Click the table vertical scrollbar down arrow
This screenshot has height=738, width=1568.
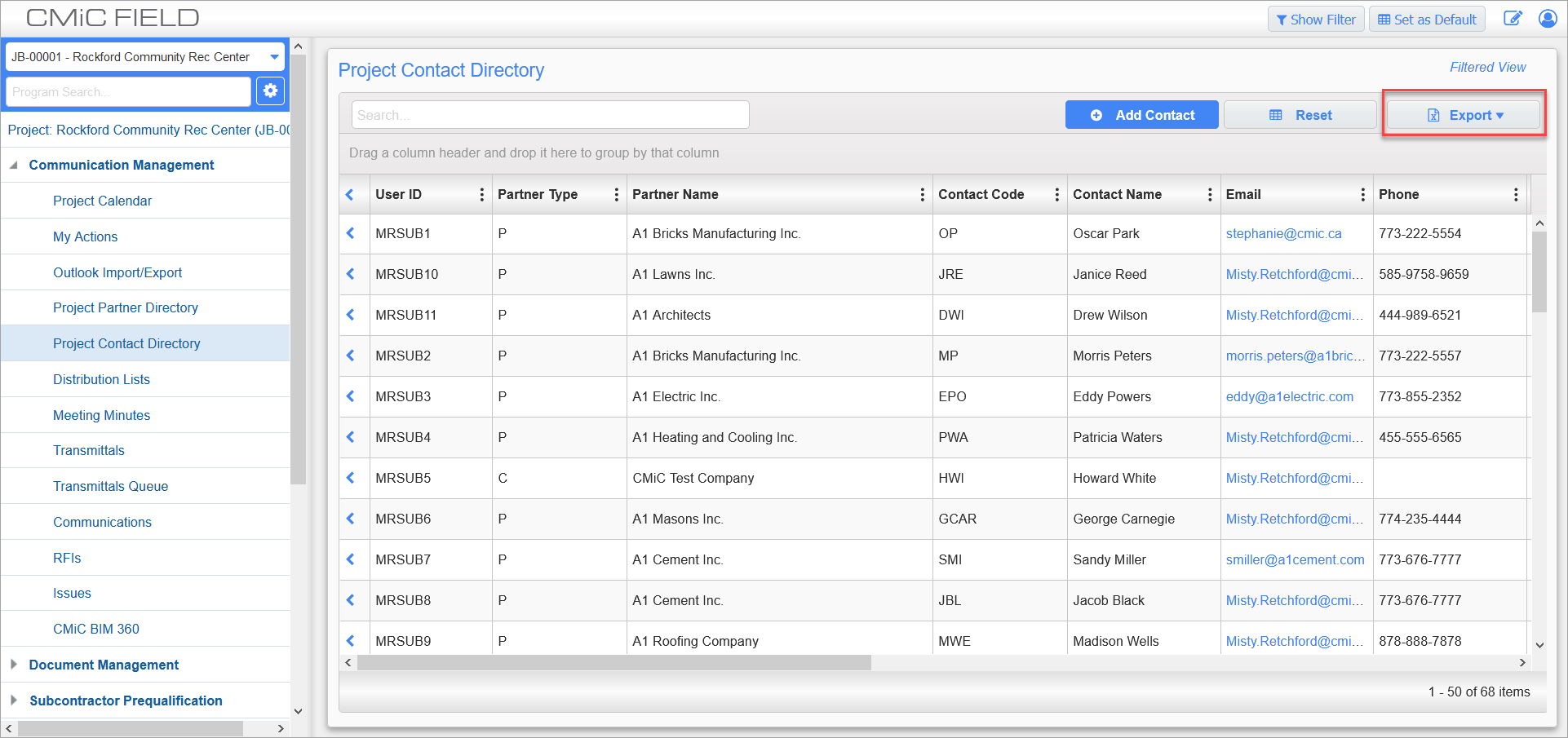1539,644
